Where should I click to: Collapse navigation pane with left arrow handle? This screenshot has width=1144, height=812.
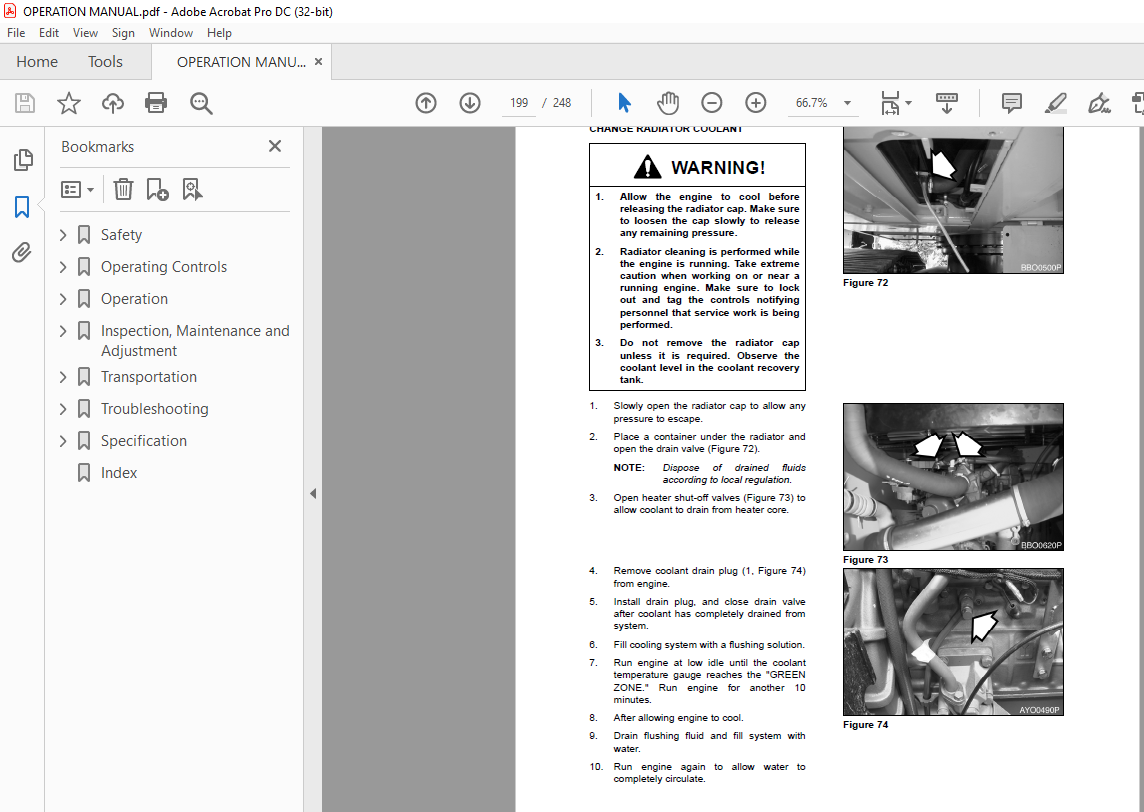[x=313, y=494]
